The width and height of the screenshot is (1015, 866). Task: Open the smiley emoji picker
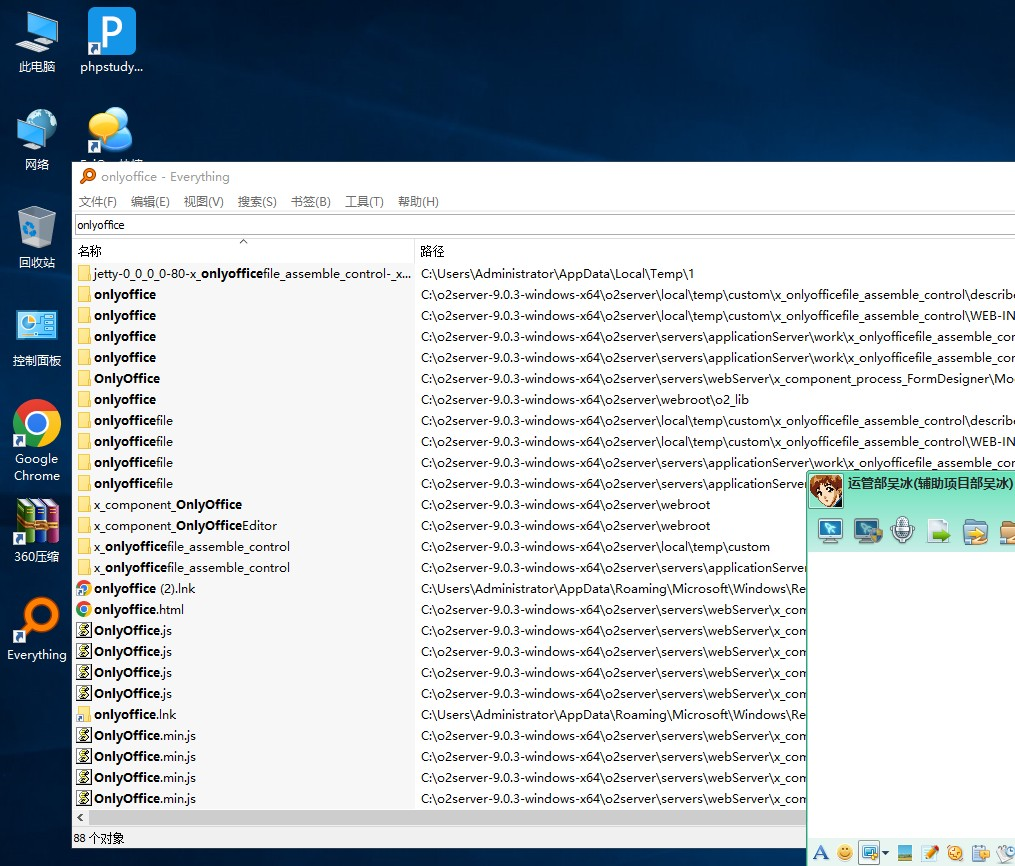click(845, 853)
